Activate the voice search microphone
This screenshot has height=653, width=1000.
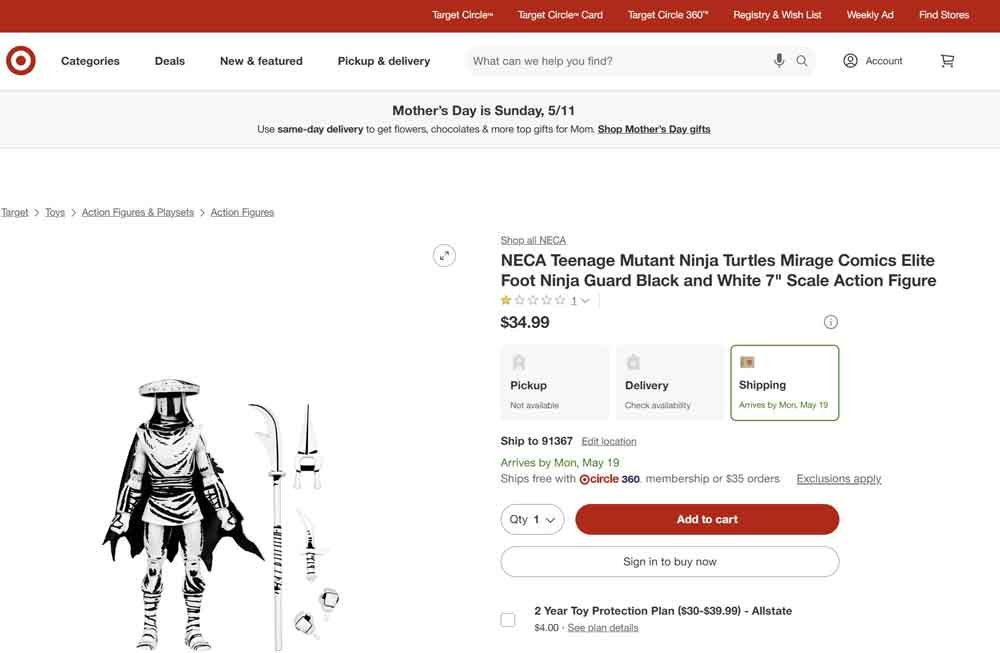pyautogui.click(x=779, y=60)
